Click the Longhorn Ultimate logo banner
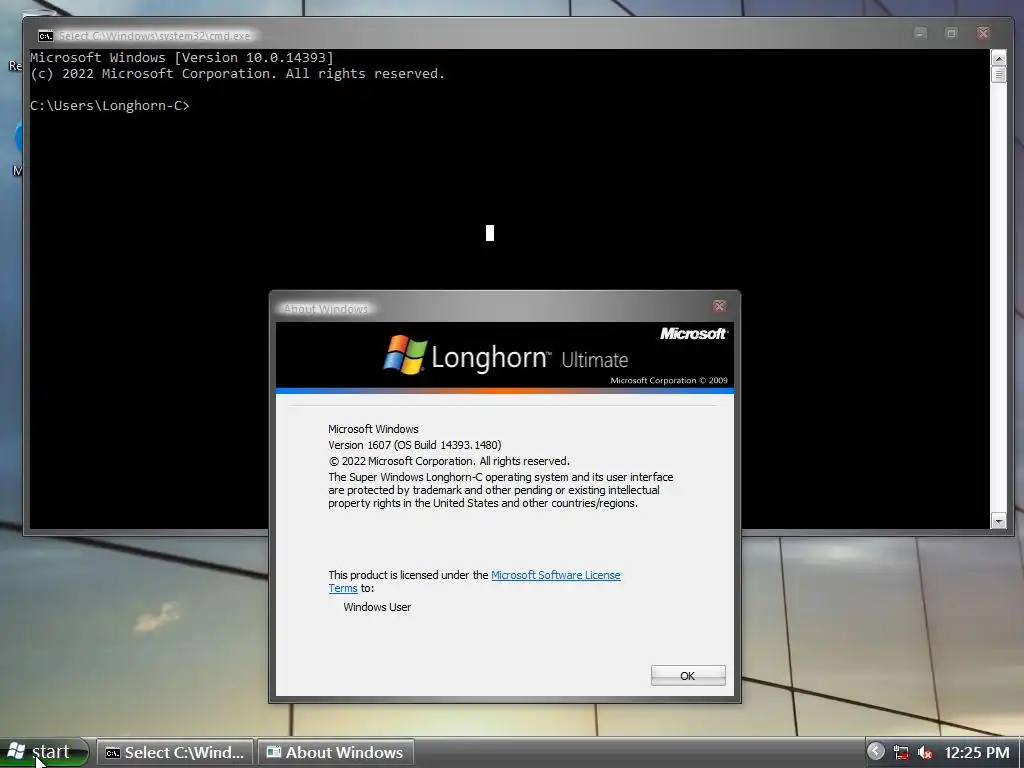 coord(505,356)
